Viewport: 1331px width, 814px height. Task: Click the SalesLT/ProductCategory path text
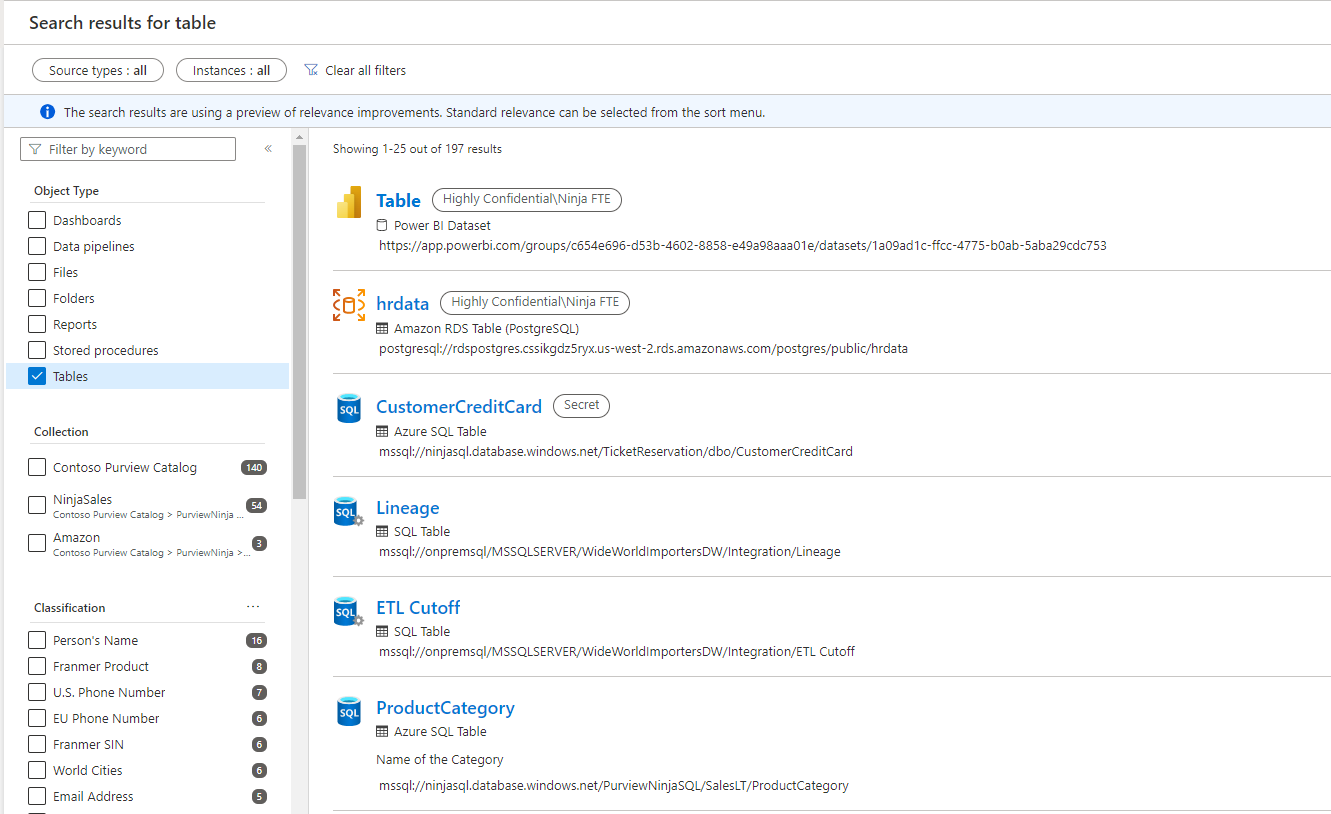[614, 785]
